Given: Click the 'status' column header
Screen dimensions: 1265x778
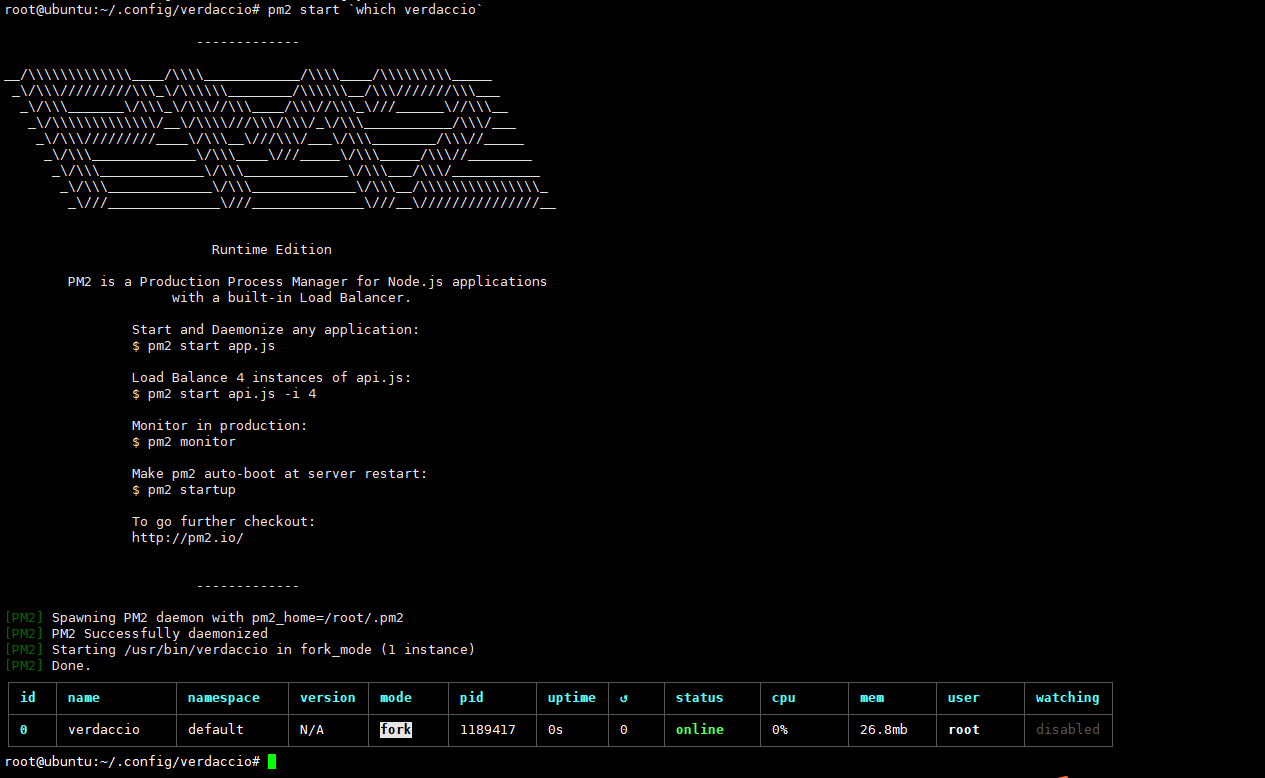Looking at the screenshot, I should coord(700,698).
